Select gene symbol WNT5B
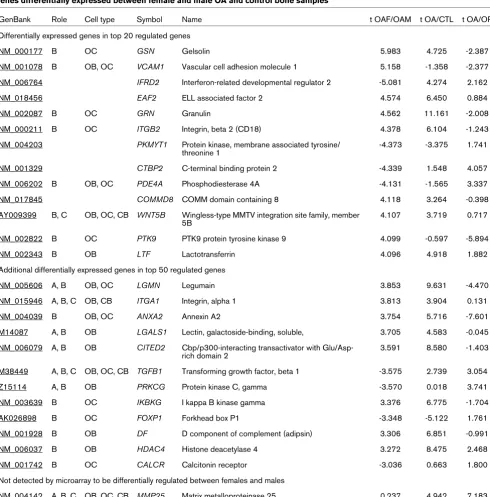 pos(151,215)
